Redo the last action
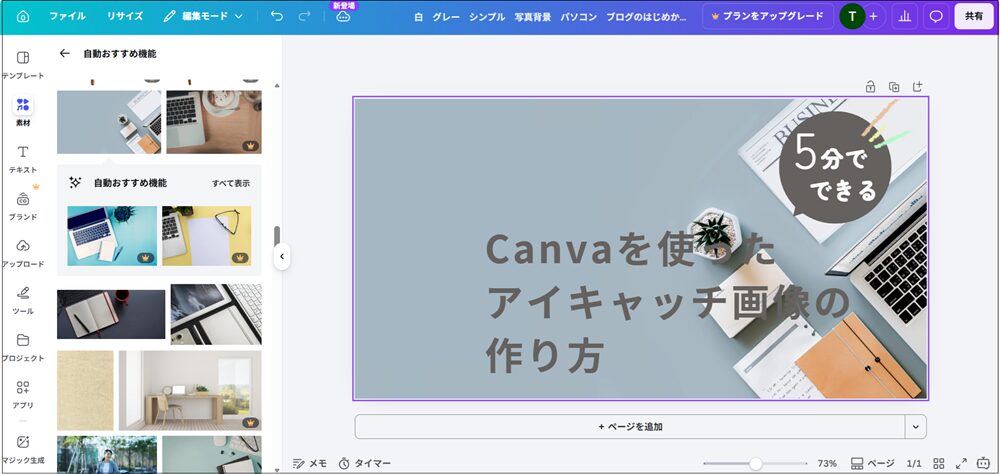 point(305,17)
